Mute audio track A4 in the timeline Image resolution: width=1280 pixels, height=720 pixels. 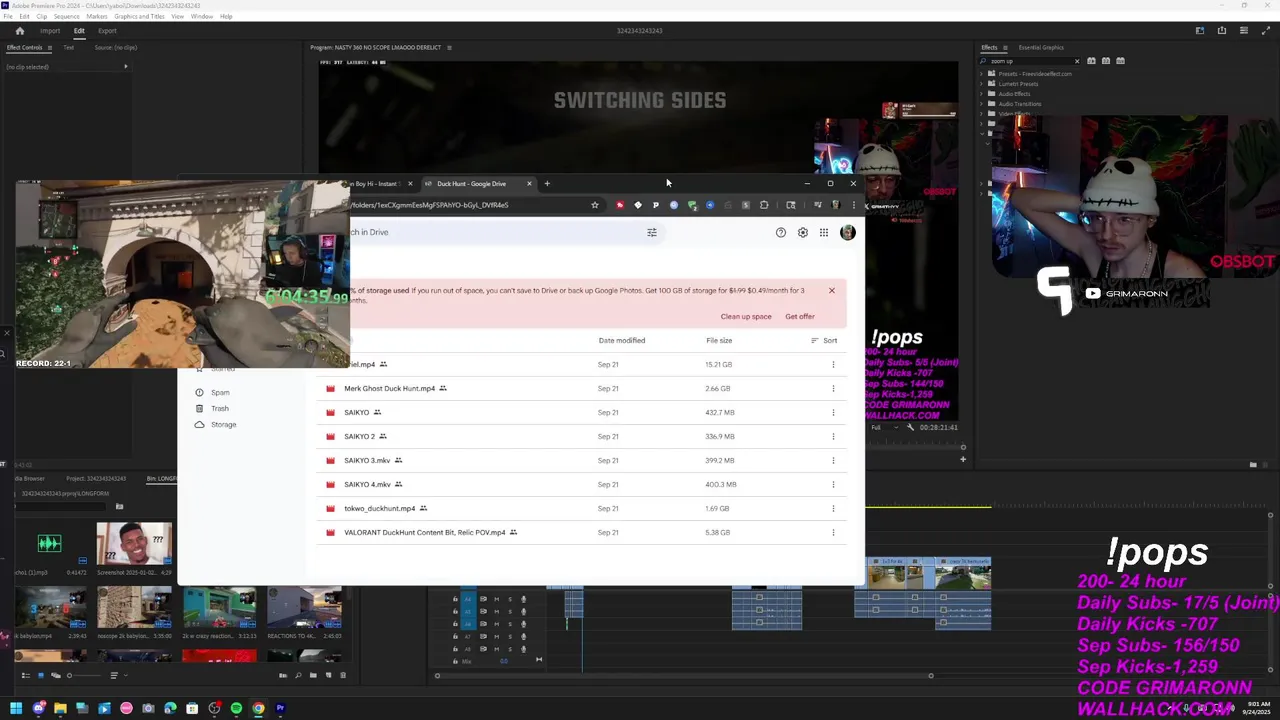(497, 599)
